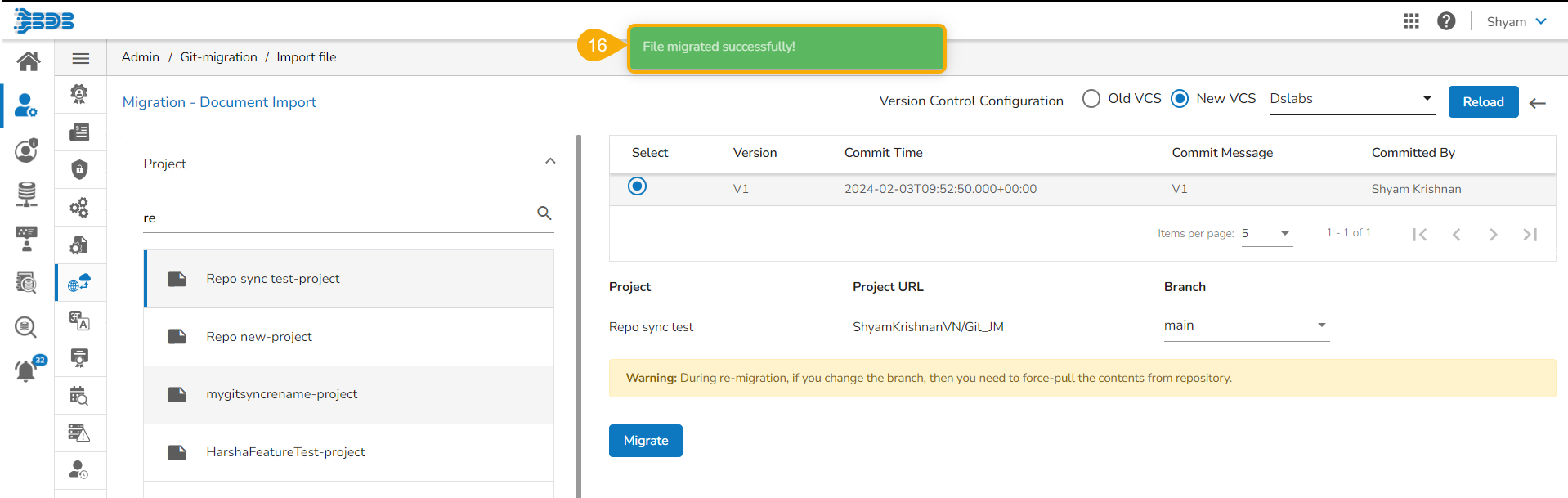Open the Shyam user menu

tap(1516, 21)
